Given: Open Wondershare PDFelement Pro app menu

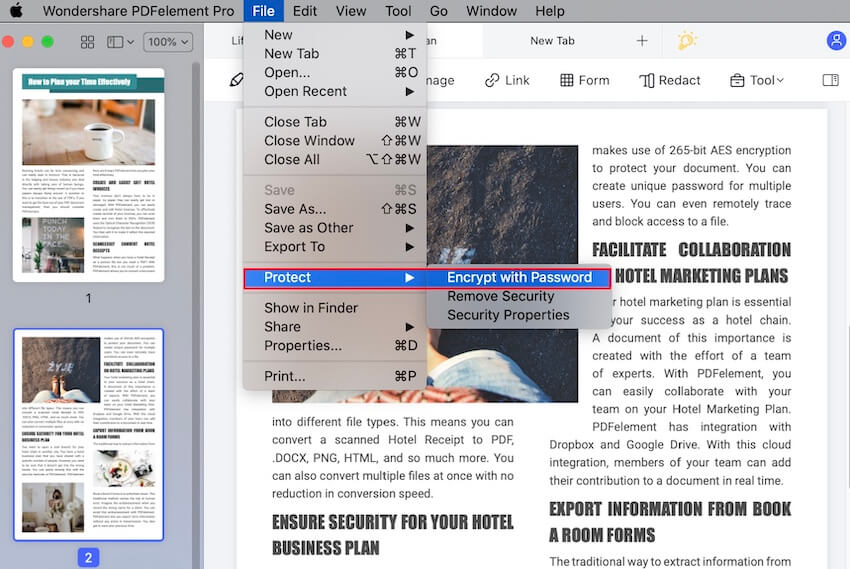Looking at the screenshot, I should coord(139,11).
